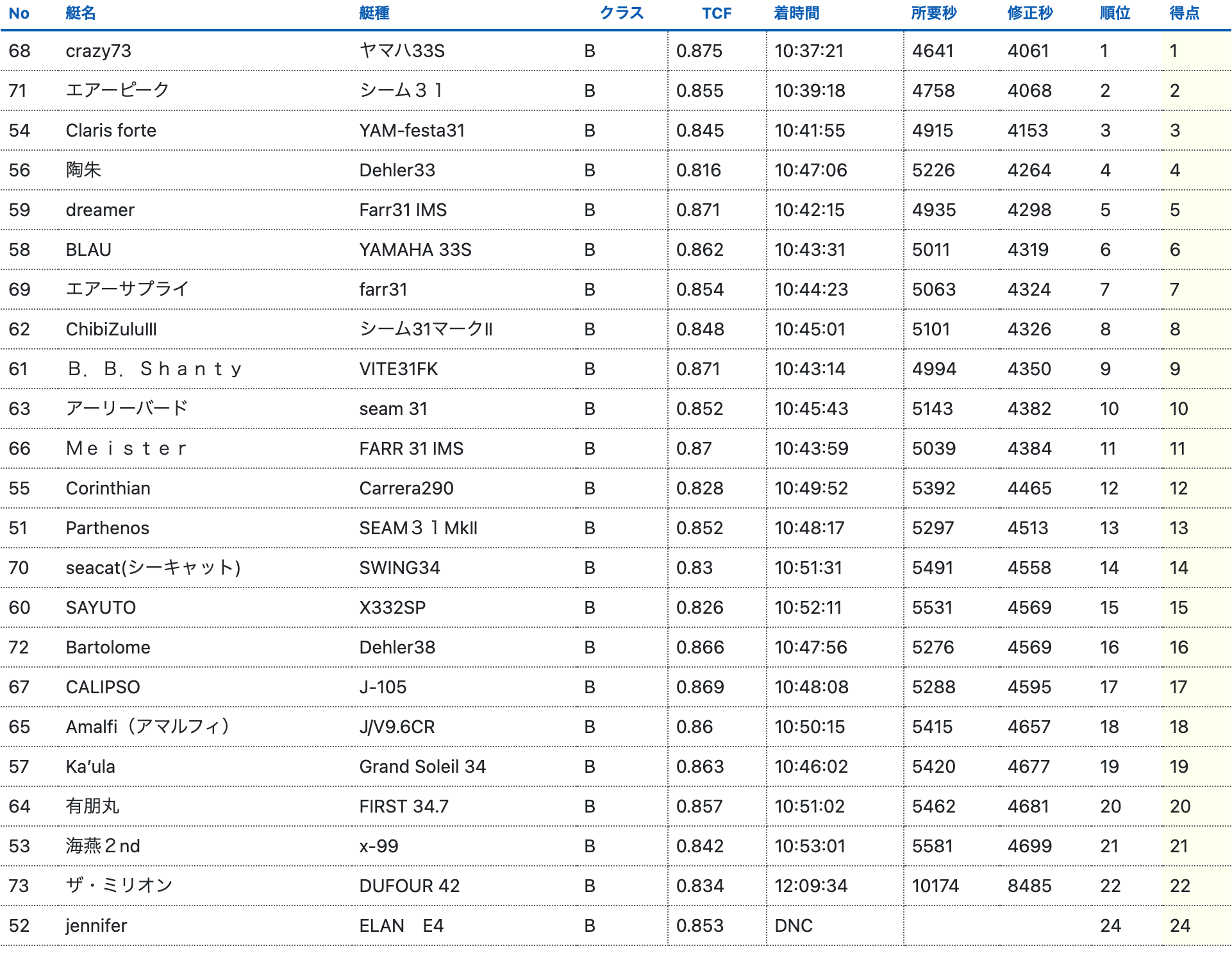
Task: Click the 12:09:34 finish time cell
Action: tap(810, 886)
